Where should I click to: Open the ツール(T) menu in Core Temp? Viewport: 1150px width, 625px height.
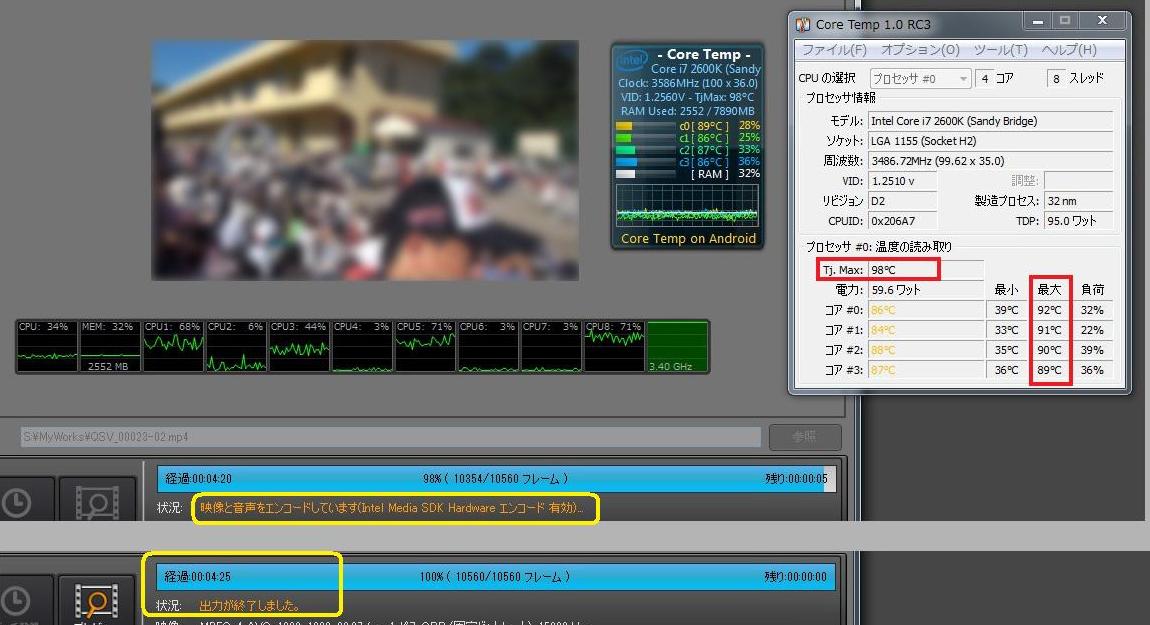pyautogui.click(x=1000, y=49)
